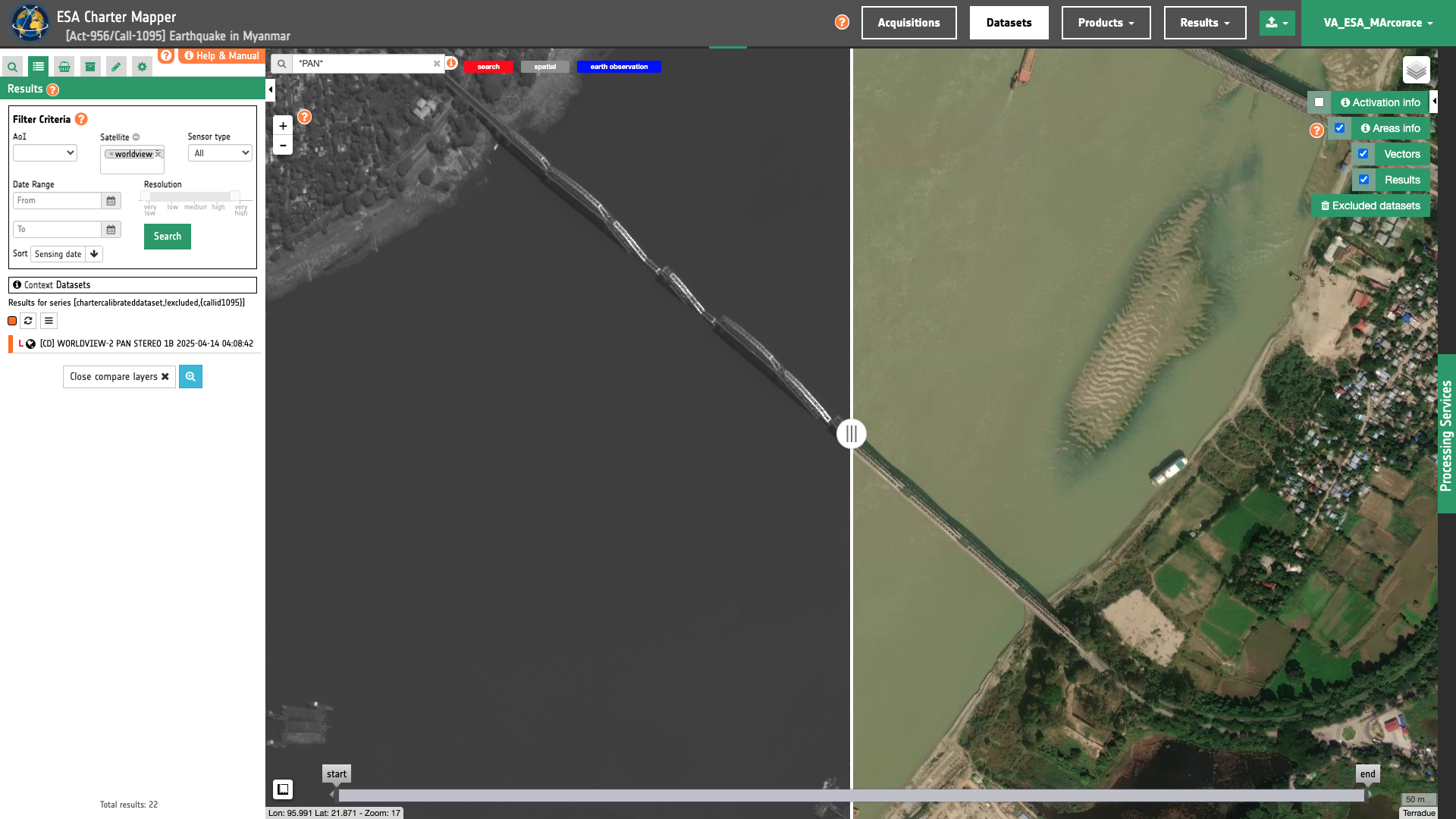Screen dimensions: 1456x819
Task: Click the pencil edit tab icon
Action: 116,67
